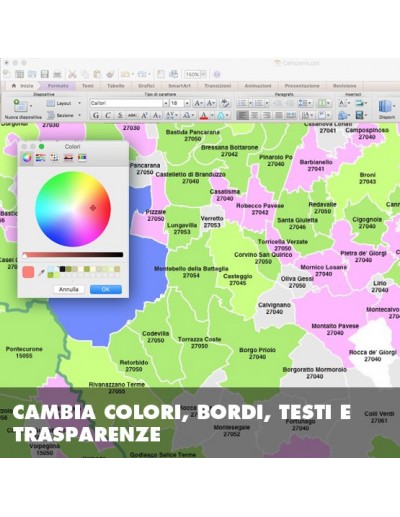Viewport: 400px width, 517px height.
Task: Apply strikethrough ABC formatting
Action: pyautogui.click(x=132, y=115)
